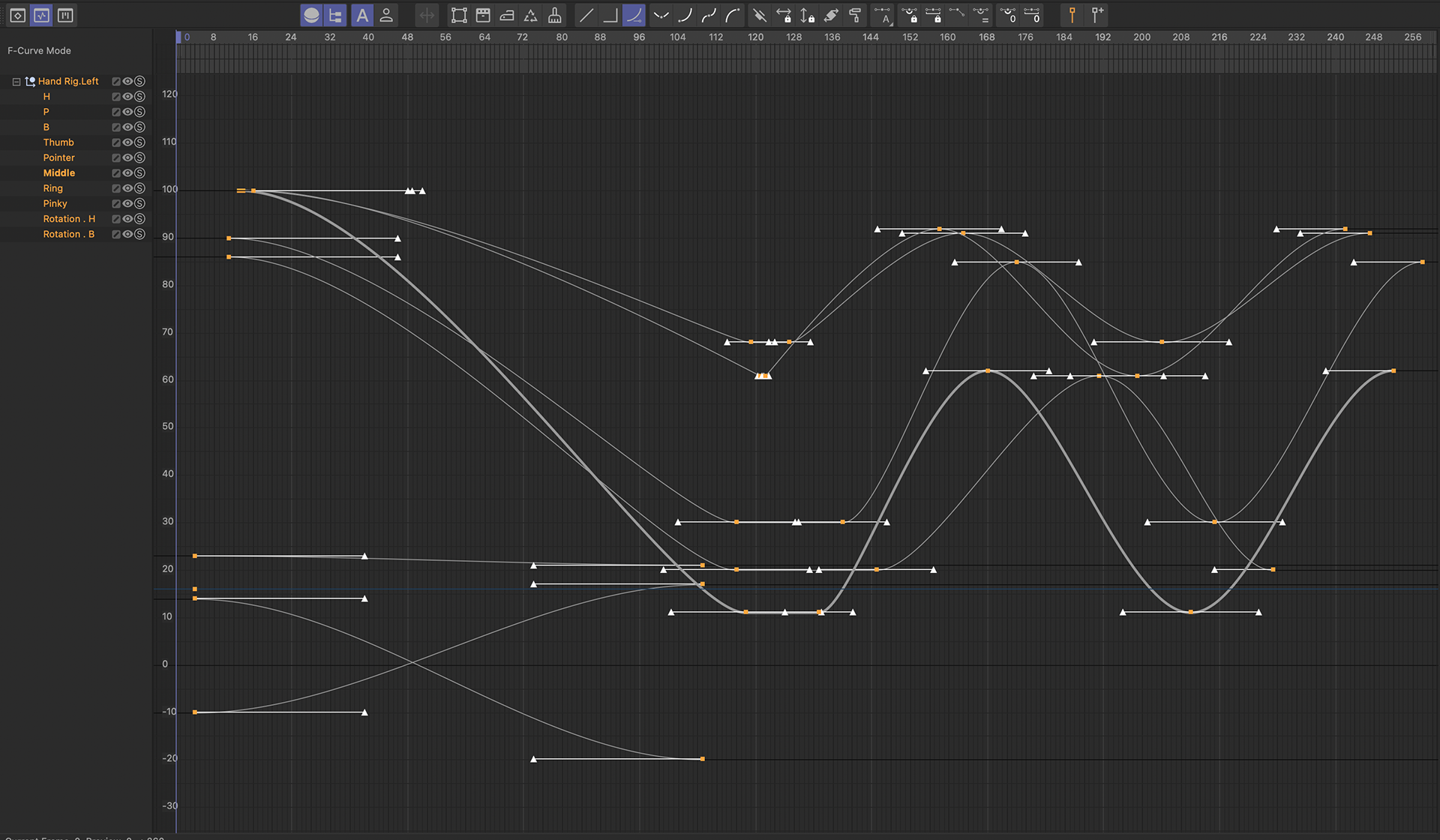Click the Break Tangents icon

(x=759, y=15)
